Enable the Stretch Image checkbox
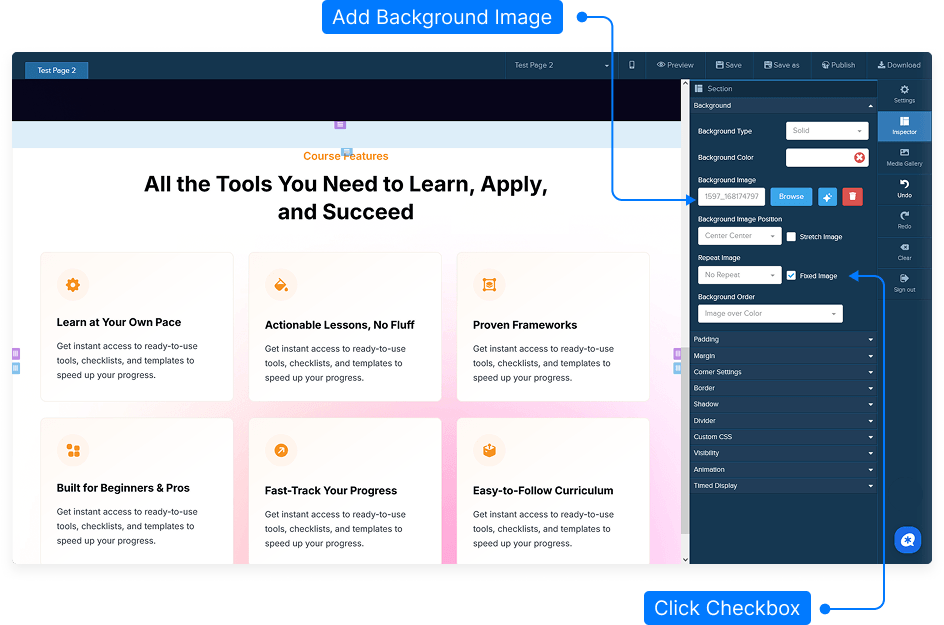The width and height of the screenshot is (944, 625). 791,237
